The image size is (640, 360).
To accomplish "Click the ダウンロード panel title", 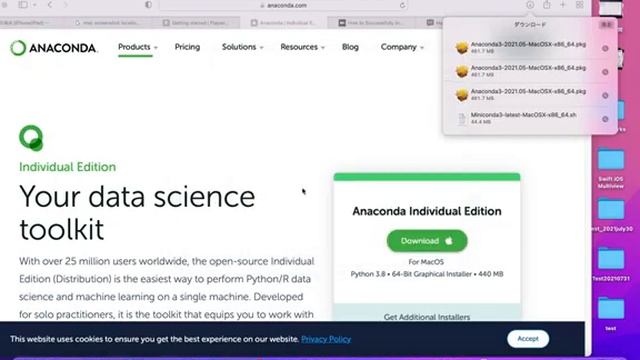I will [530, 25].
